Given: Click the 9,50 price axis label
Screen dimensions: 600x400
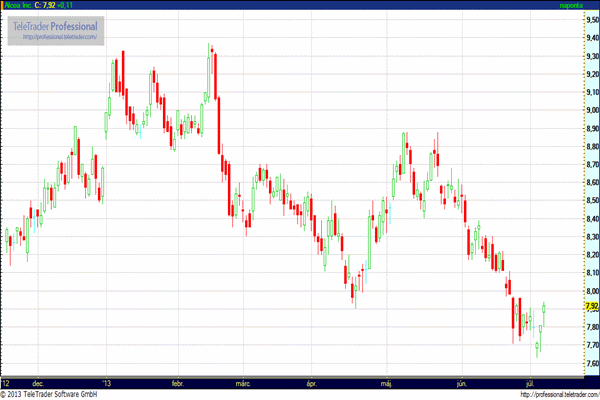Looking at the screenshot, I should (591, 20).
